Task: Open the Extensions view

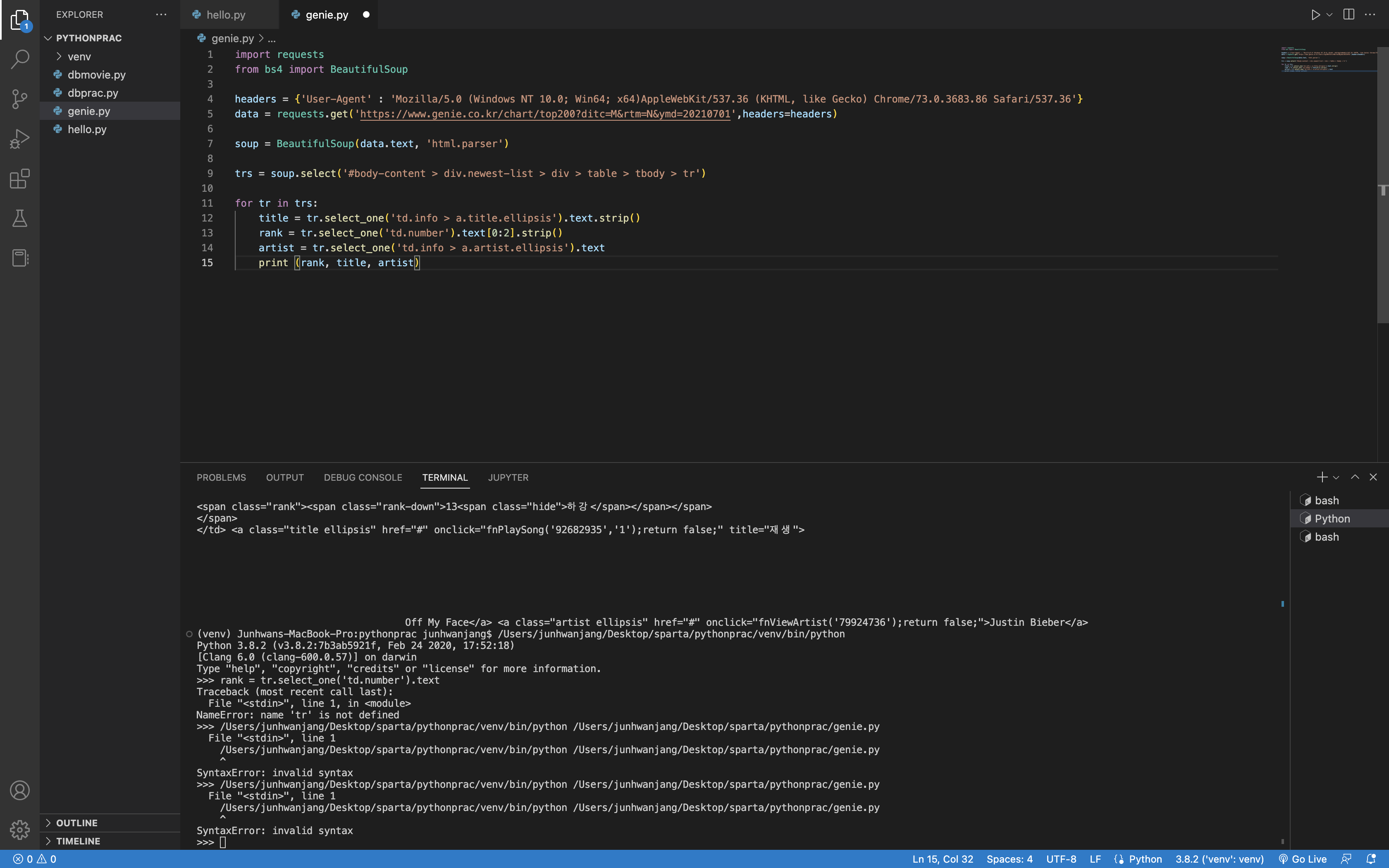Action: (19, 179)
